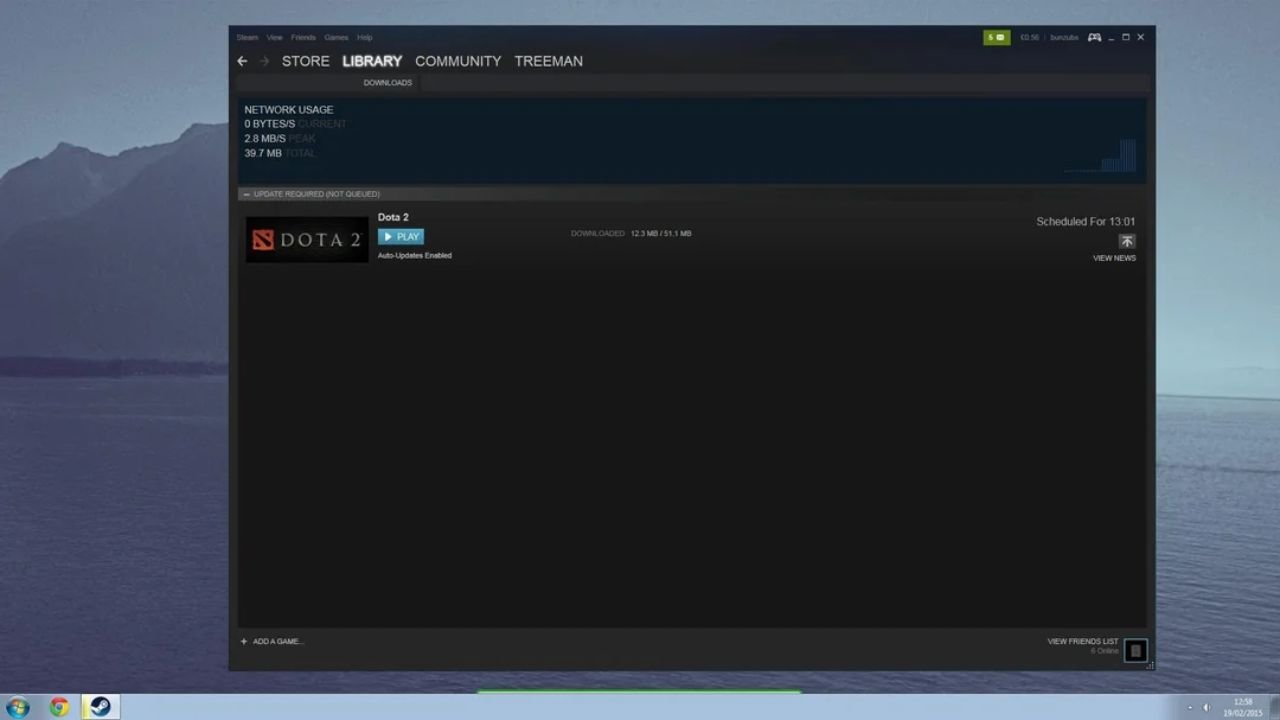
Task: Open Google Chrome from the taskbar
Action: coord(59,707)
